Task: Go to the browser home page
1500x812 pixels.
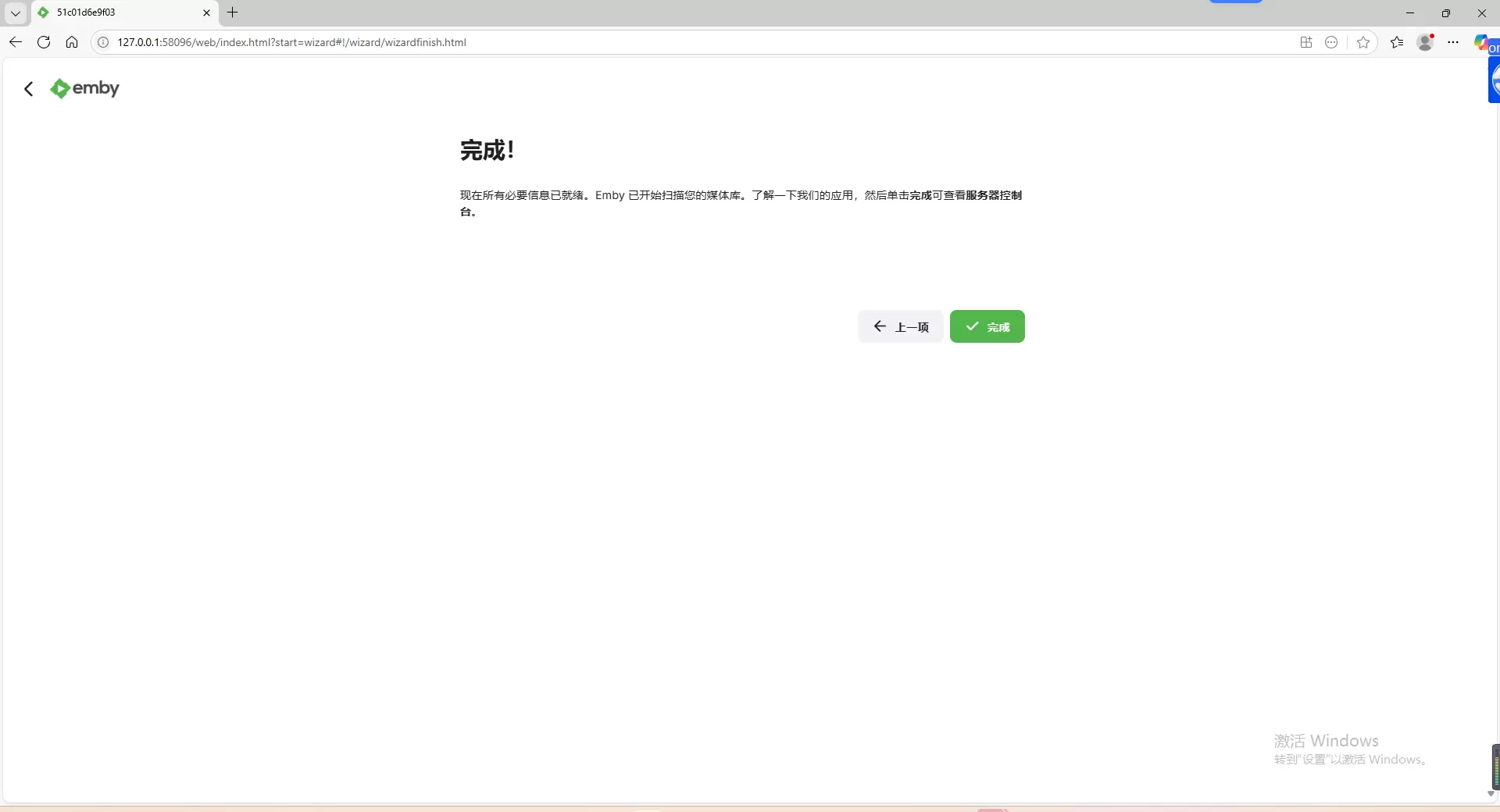Action: click(72, 42)
